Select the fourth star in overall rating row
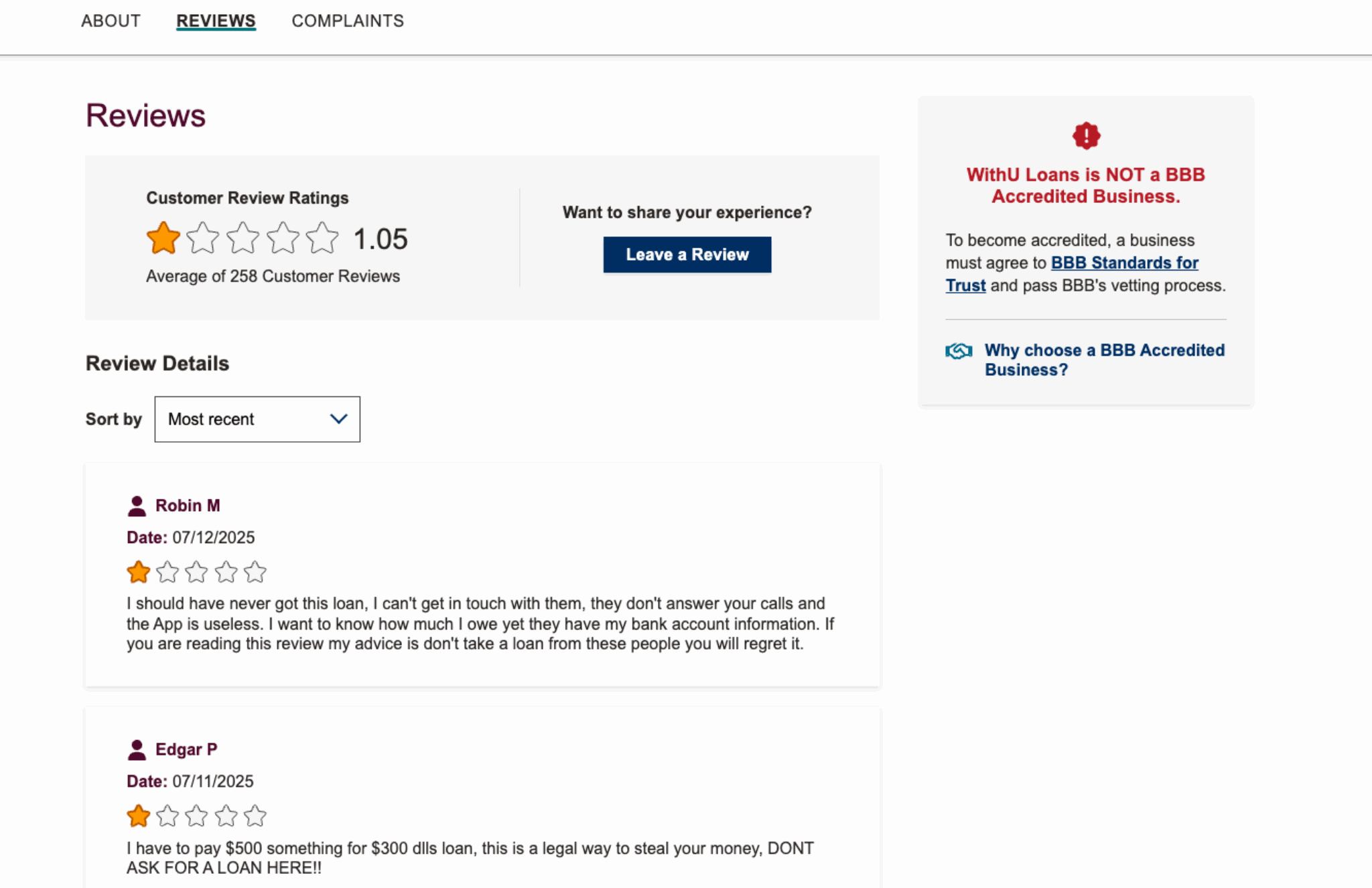The width and height of the screenshot is (1372, 888). (x=284, y=237)
